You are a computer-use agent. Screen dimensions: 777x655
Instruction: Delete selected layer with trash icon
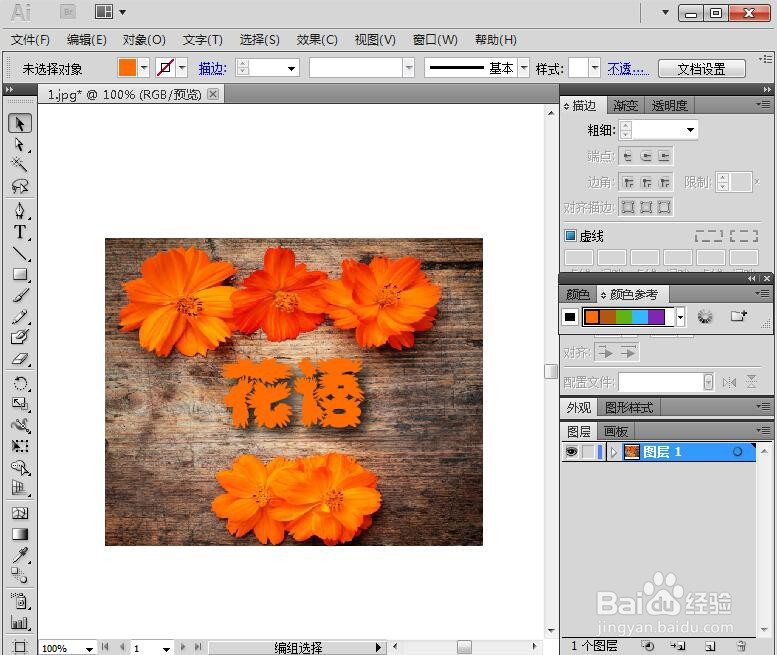[x=741, y=646]
